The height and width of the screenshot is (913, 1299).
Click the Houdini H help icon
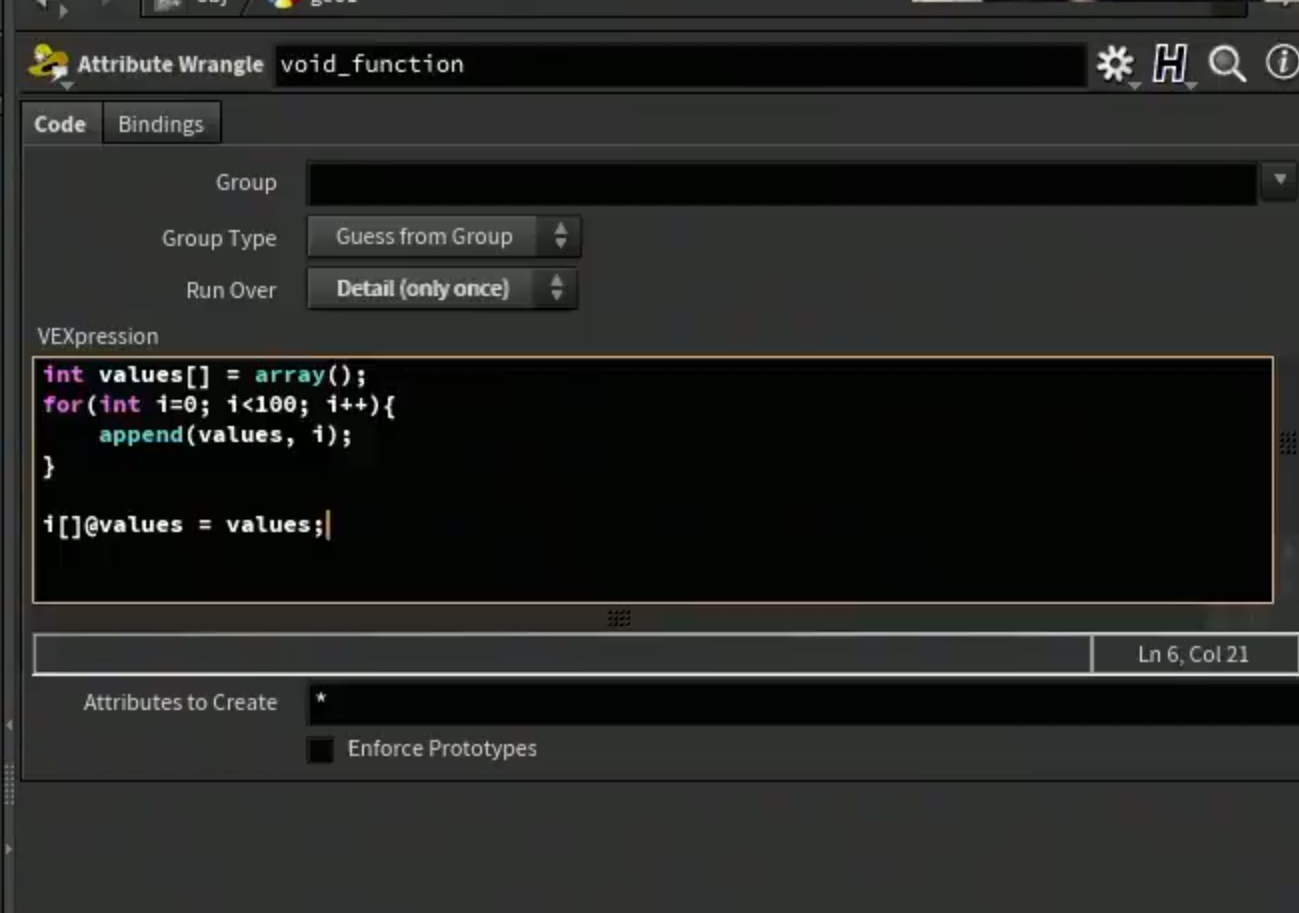(x=1169, y=65)
